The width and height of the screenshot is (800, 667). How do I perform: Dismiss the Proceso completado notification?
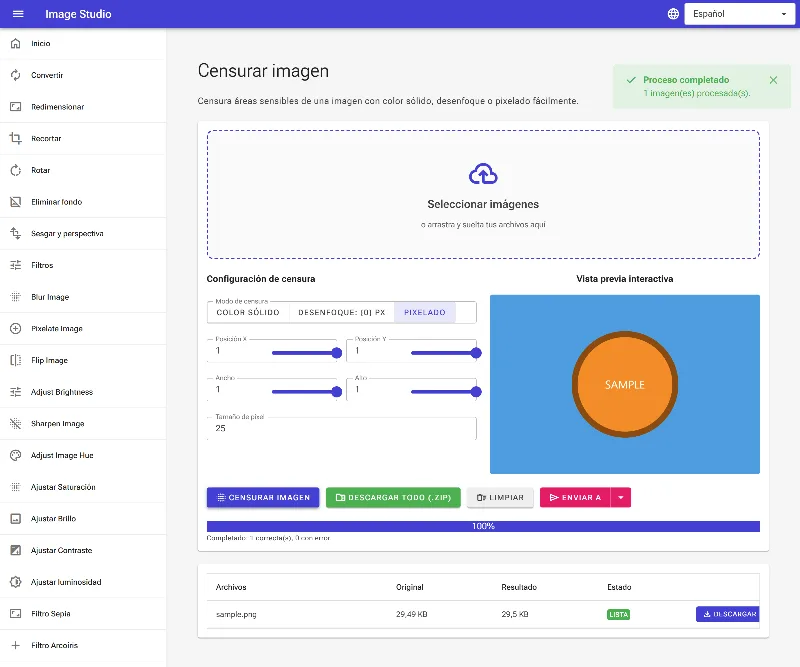[x=773, y=80]
